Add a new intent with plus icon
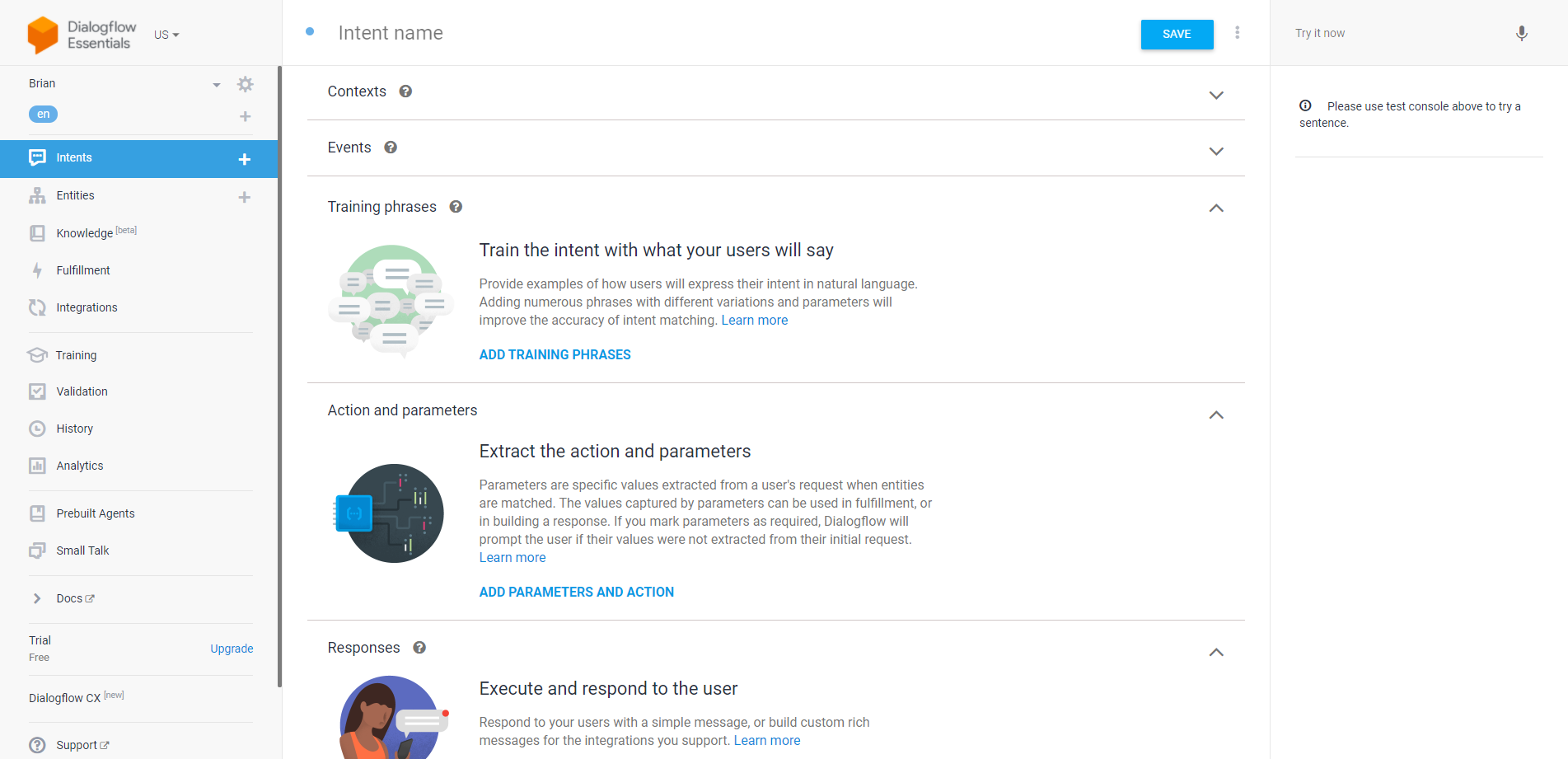Image resolution: width=1568 pixels, height=759 pixels. tap(244, 159)
